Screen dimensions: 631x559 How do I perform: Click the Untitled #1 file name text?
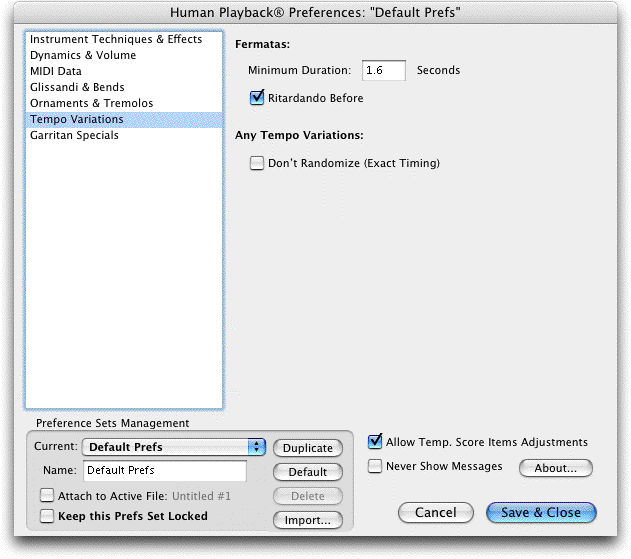202,496
